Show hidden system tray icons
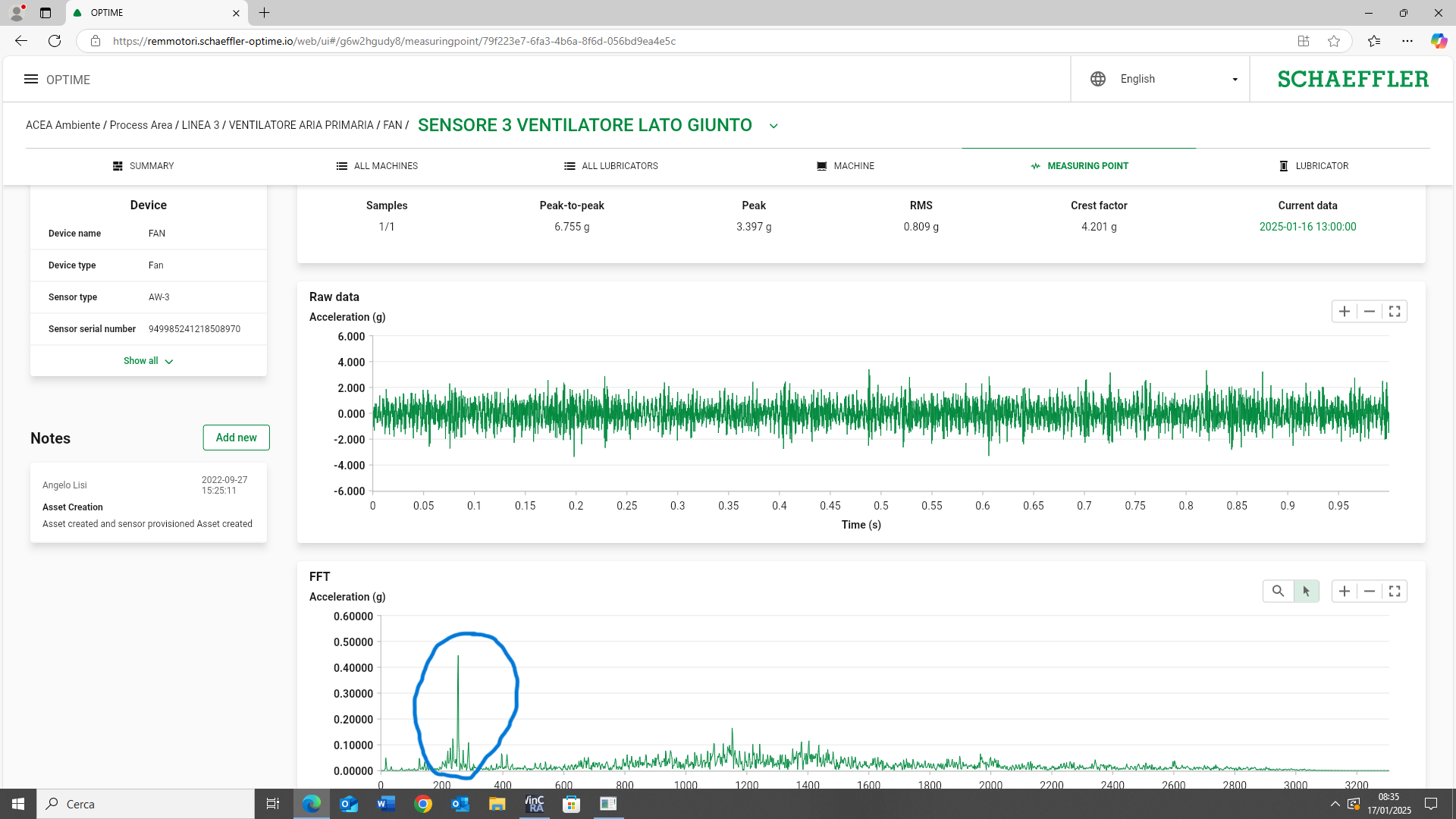Viewport: 1456px width, 819px height. (1335, 804)
